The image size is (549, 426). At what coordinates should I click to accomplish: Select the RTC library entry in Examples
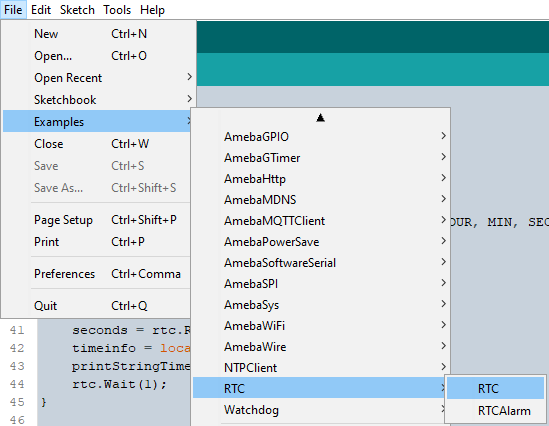click(x=320, y=388)
